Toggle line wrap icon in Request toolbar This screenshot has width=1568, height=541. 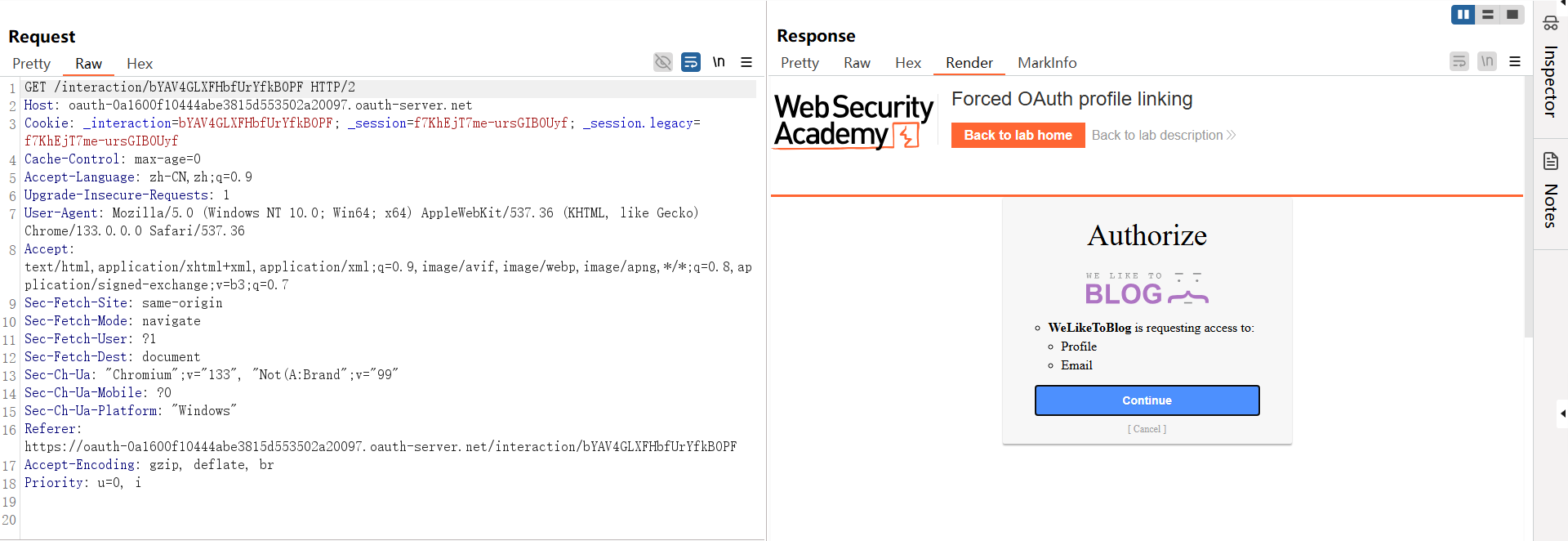tap(691, 62)
